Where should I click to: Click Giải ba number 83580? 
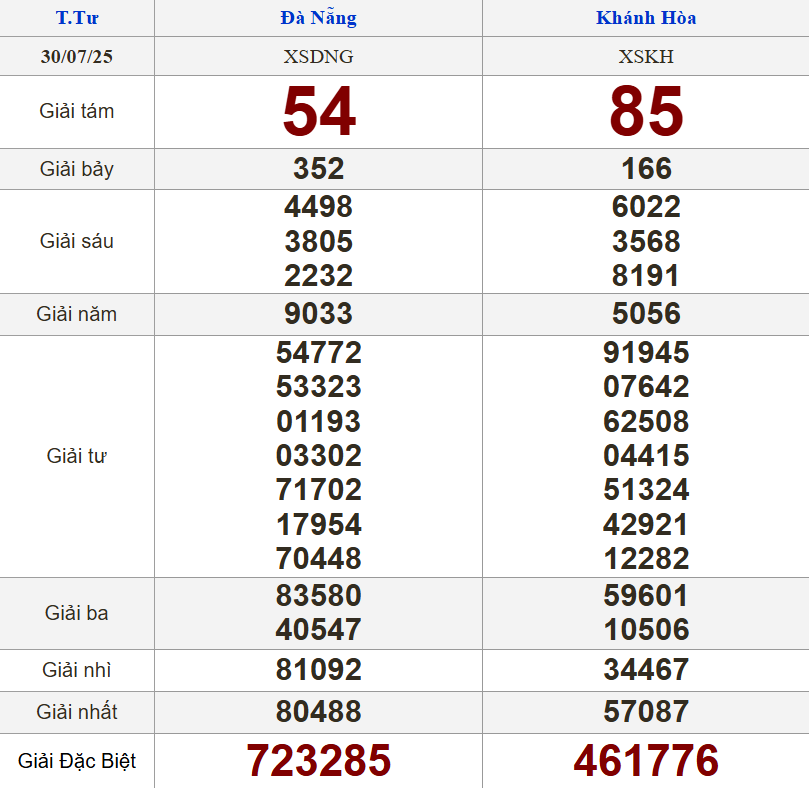[318, 596]
